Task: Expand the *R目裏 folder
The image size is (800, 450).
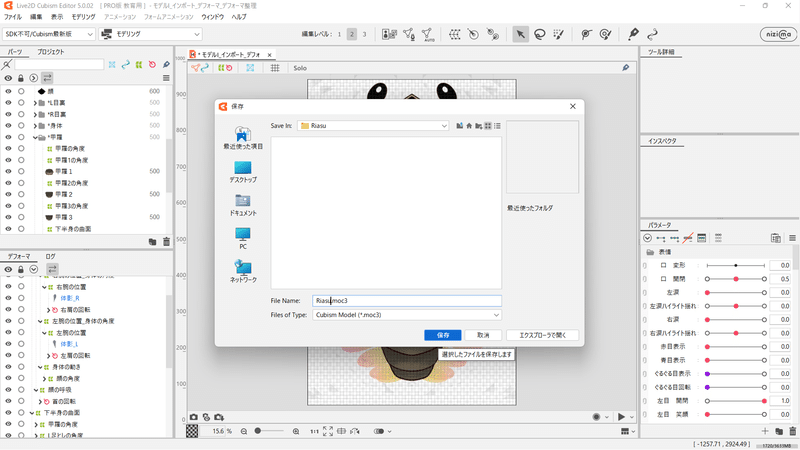Action: point(35,114)
